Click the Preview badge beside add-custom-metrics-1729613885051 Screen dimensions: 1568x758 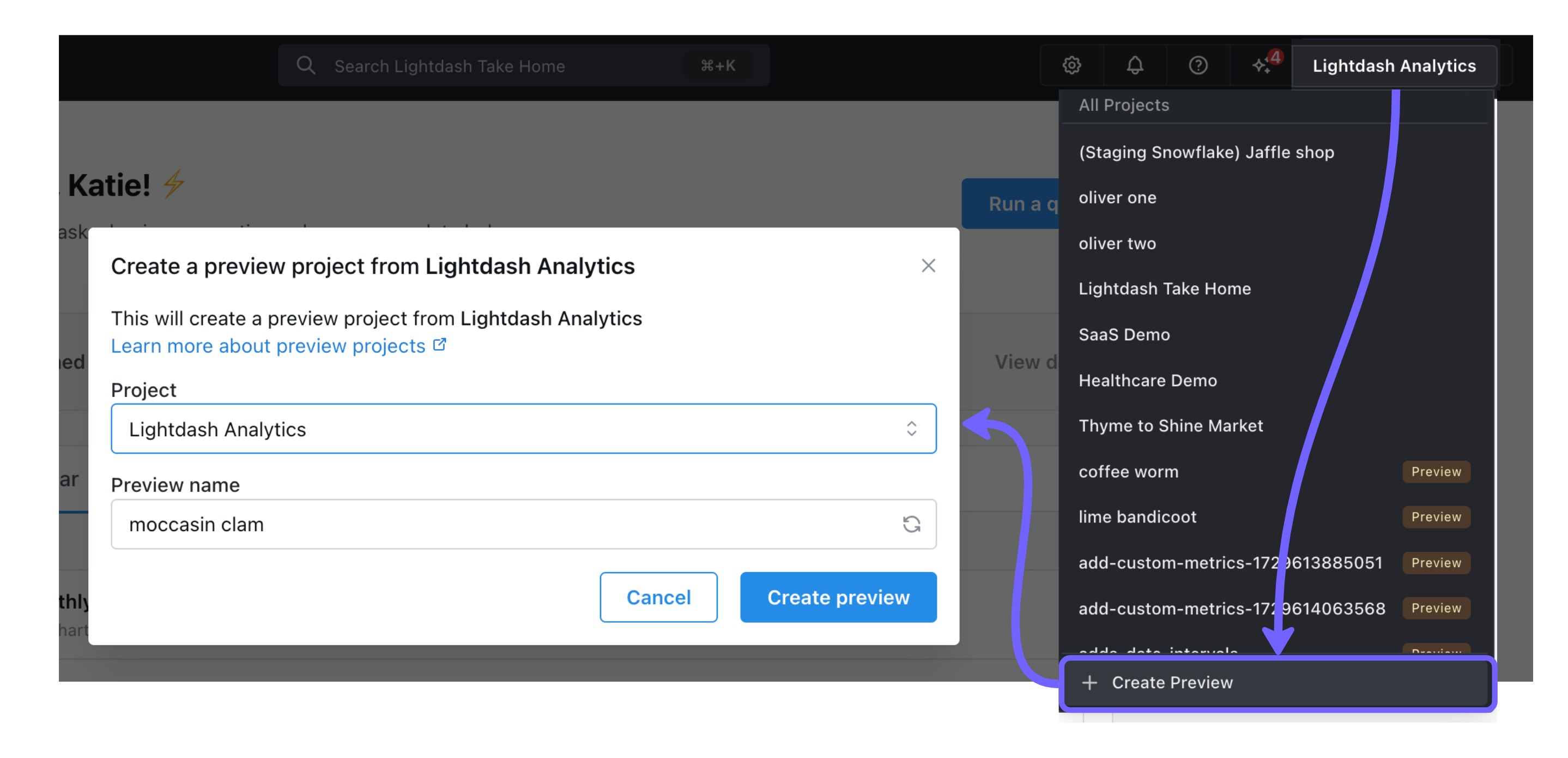[x=1436, y=563]
